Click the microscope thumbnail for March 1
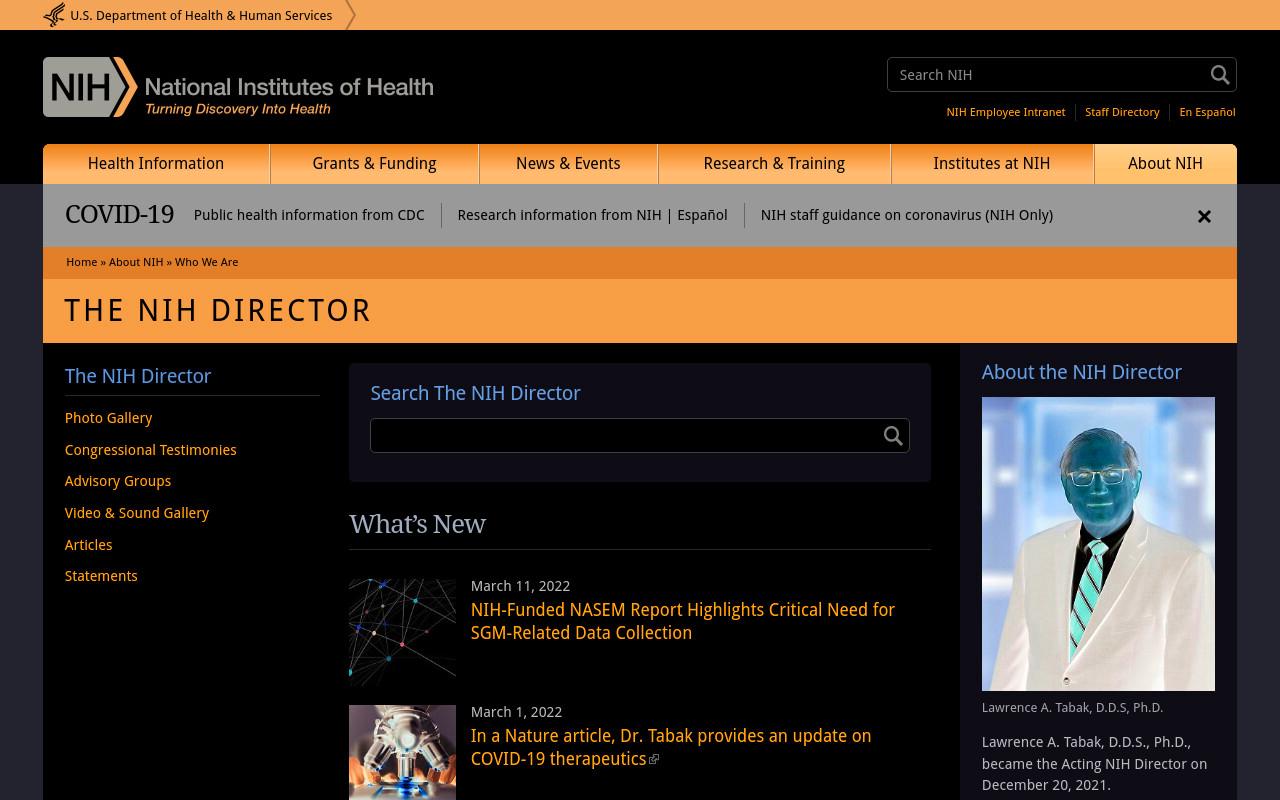1280x800 pixels. click(x=402, y=752)
